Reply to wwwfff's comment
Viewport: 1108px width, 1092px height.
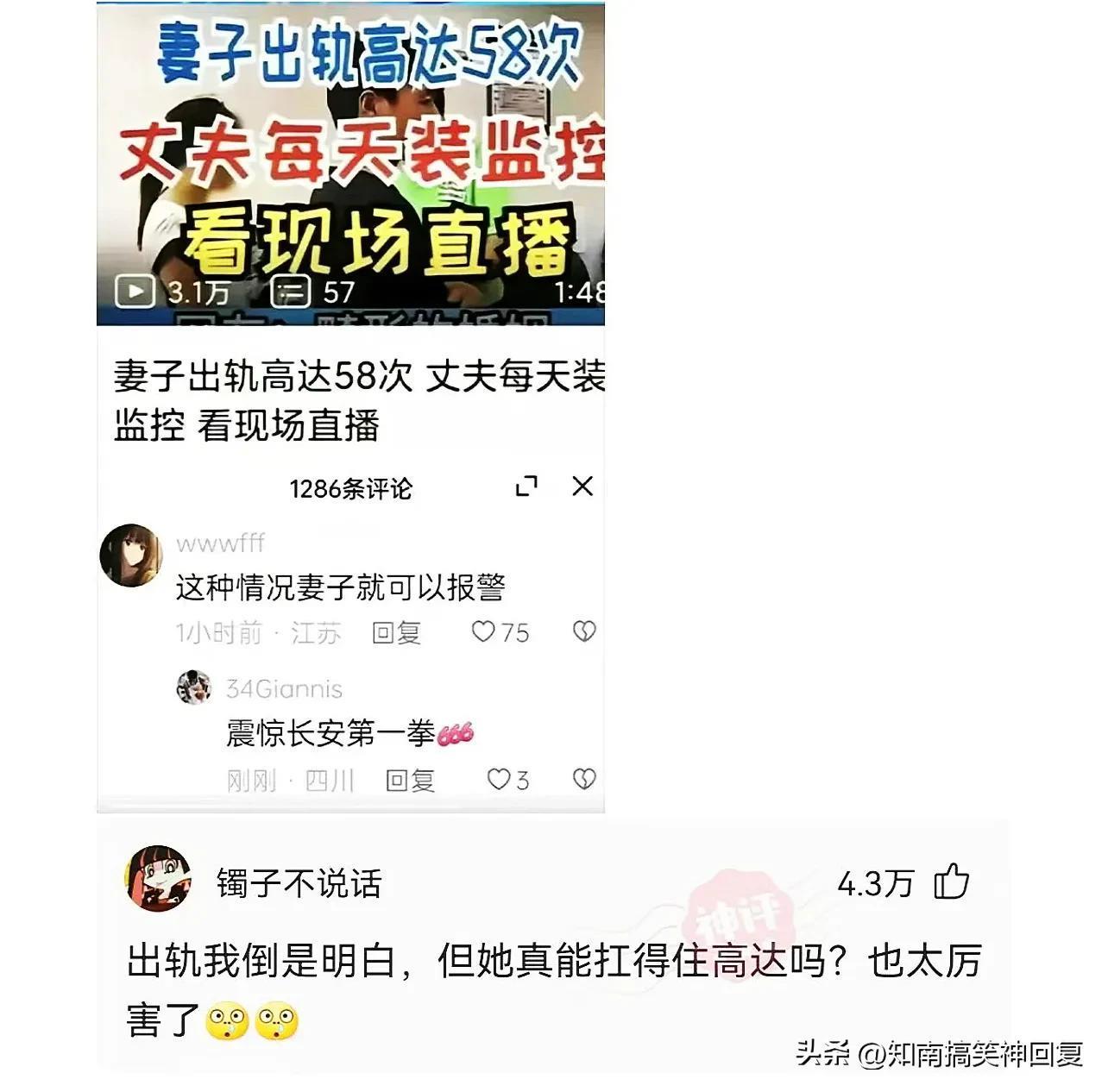[x=396, y=633]
